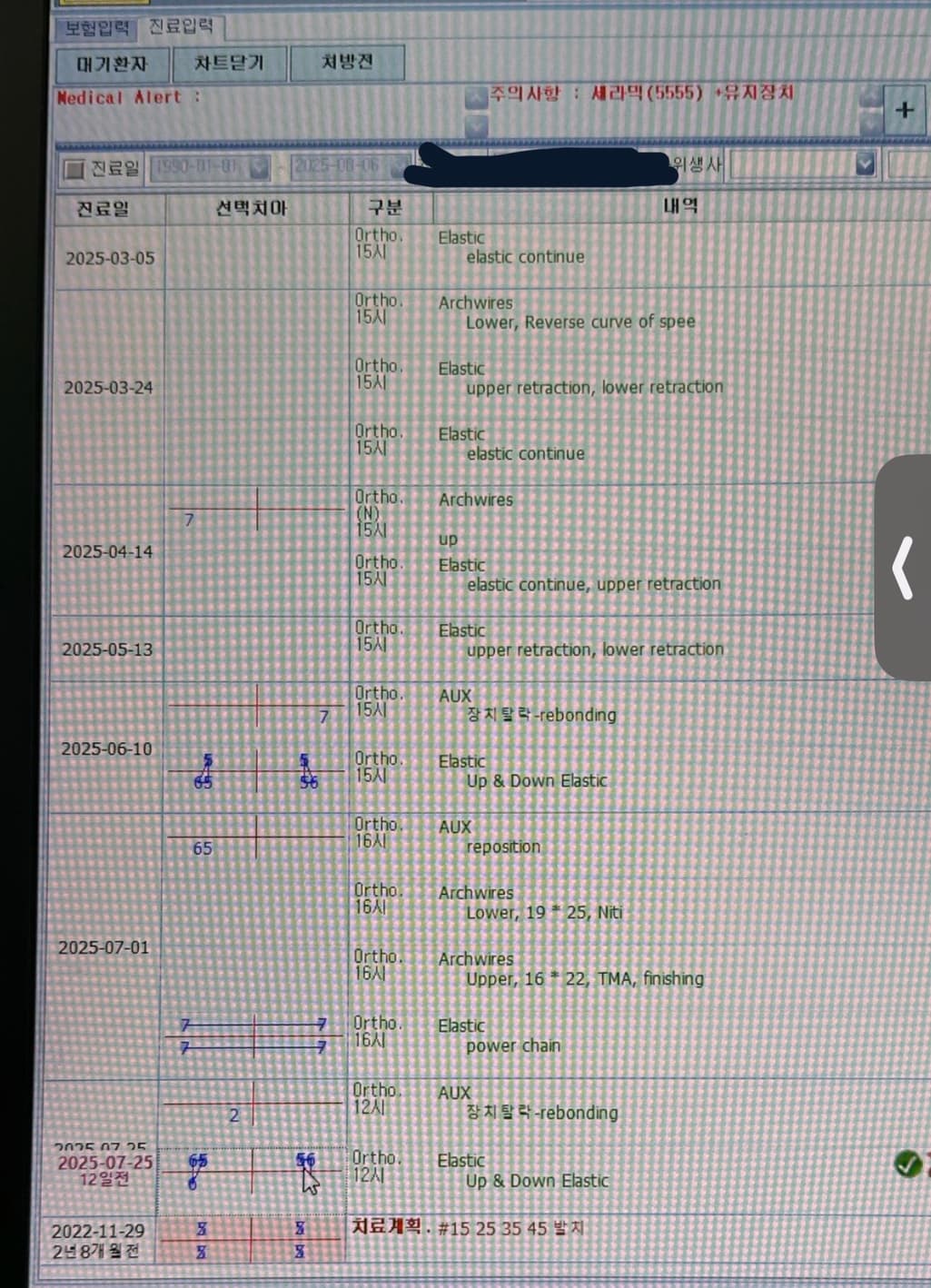
Task: Click the side panel left-arrow handle
Action: (903, 568)
